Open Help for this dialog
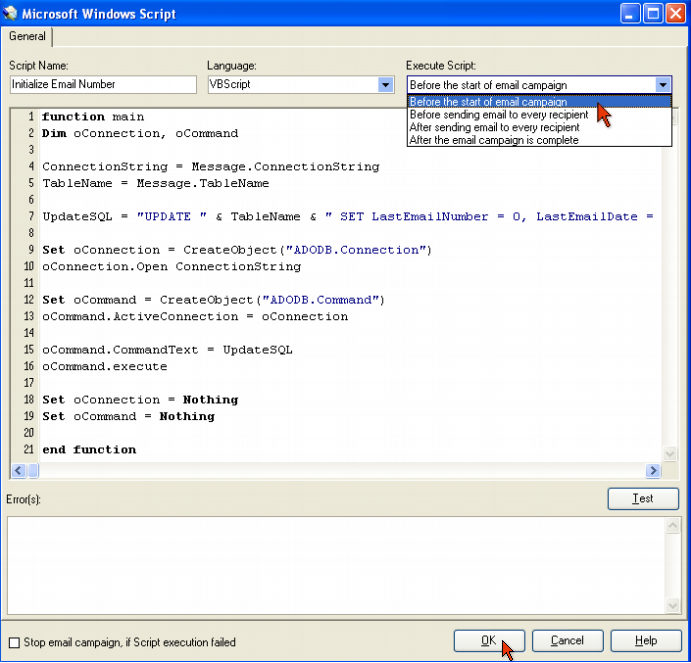The width and height of the screenshot is (691, 663). pos(646,641)
